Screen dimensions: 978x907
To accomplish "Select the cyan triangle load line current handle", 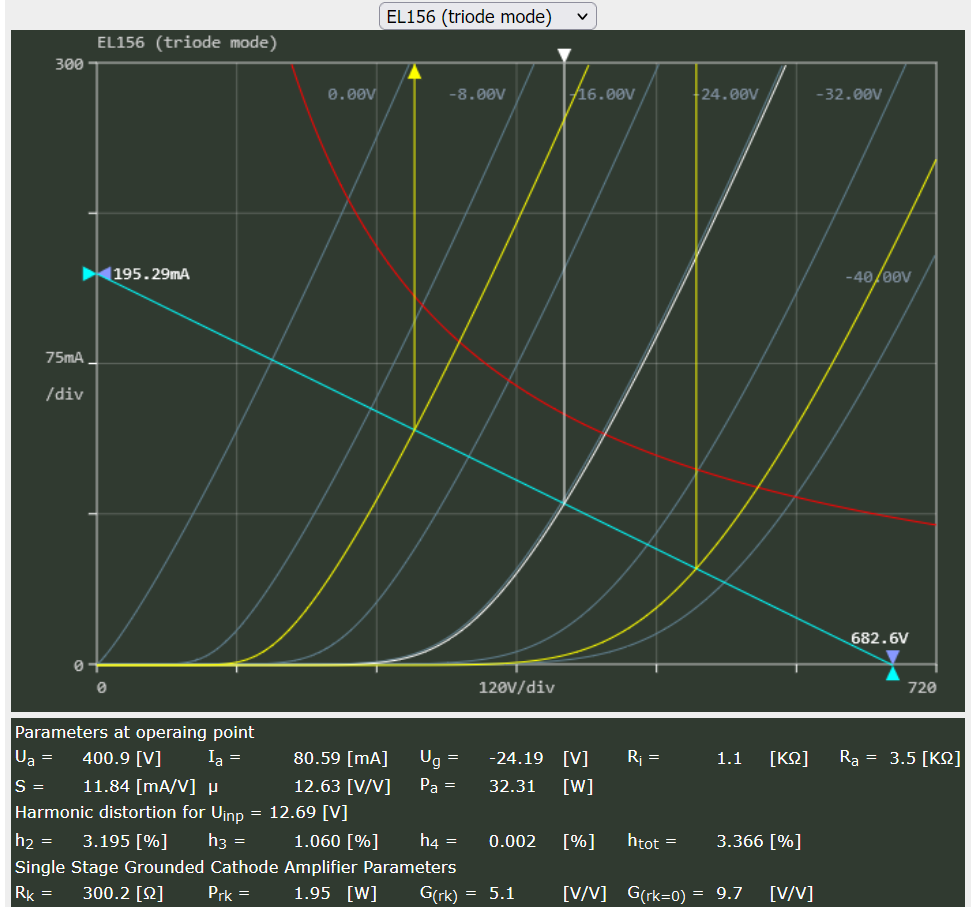I will [89, 274].
